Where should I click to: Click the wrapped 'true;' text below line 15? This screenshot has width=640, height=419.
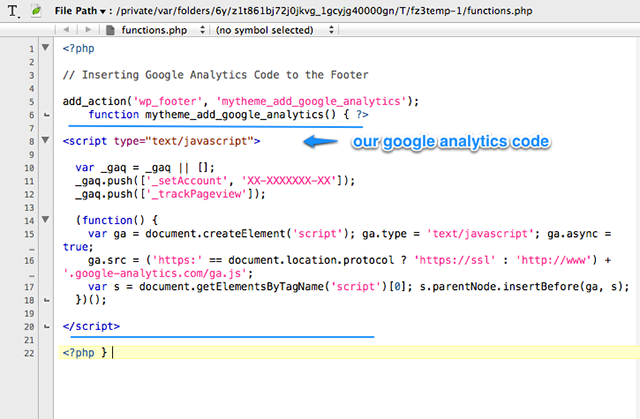point(78,247)
